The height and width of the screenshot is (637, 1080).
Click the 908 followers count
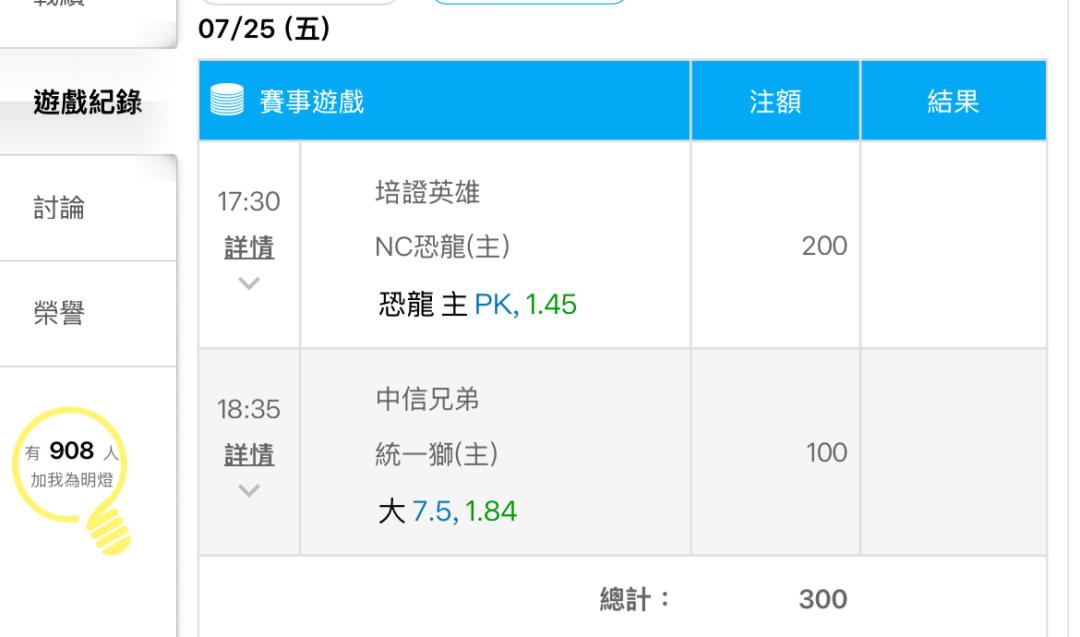[72, 450]
